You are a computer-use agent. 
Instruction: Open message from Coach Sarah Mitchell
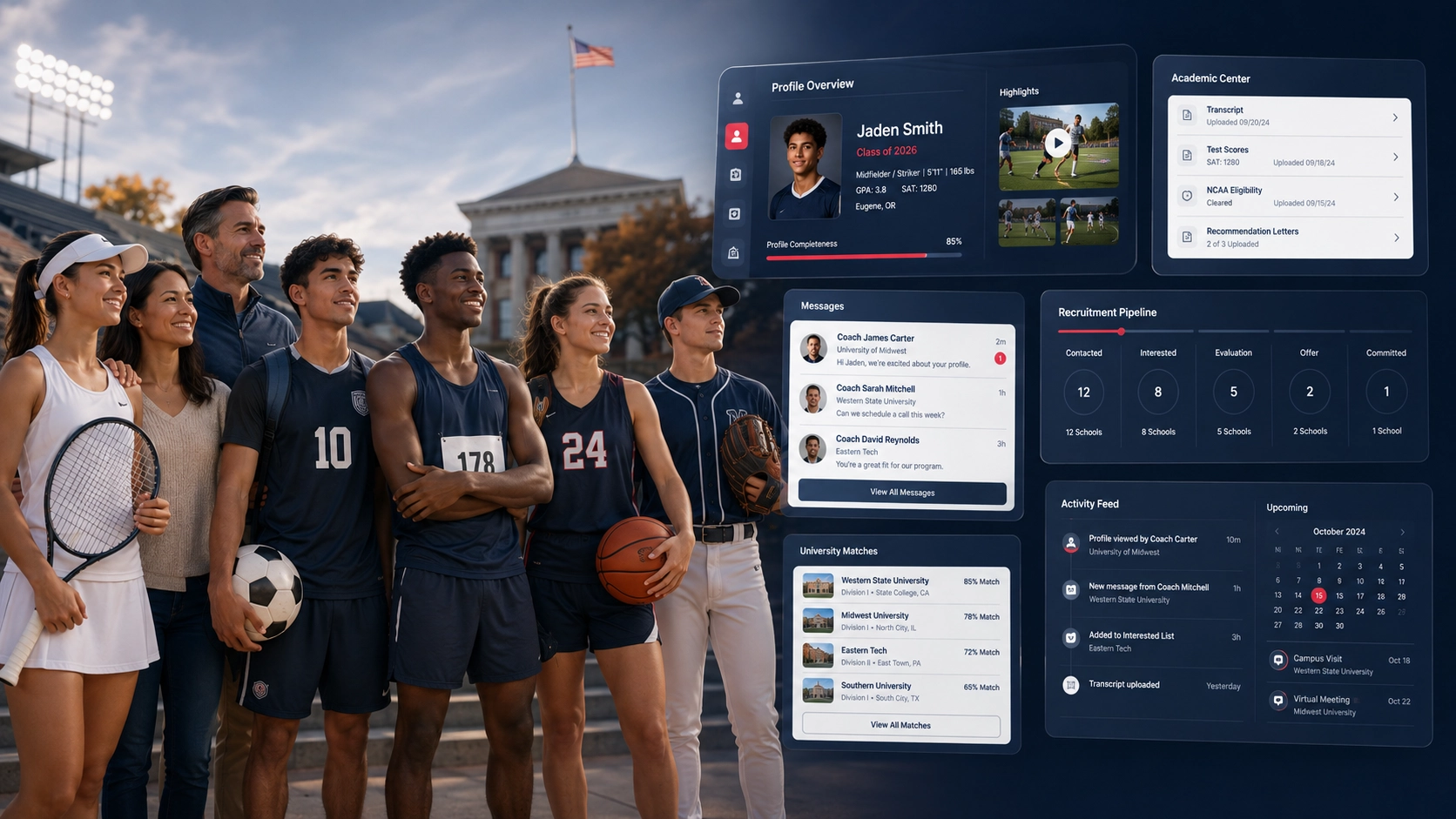(x=902, y=401)
